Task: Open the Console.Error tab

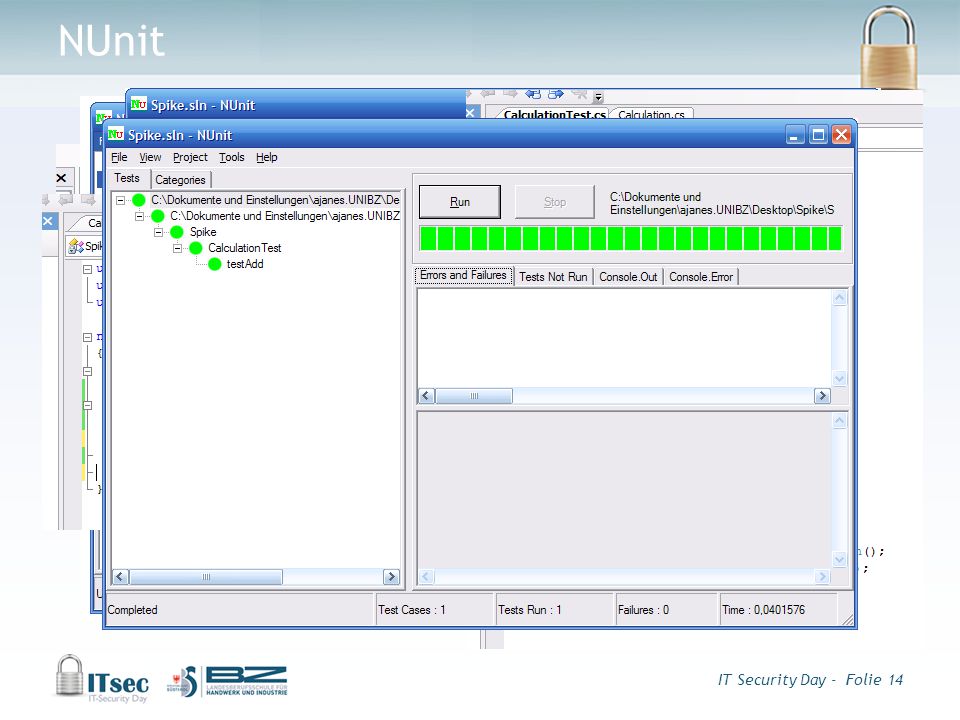Action: [x=701, y=277]
